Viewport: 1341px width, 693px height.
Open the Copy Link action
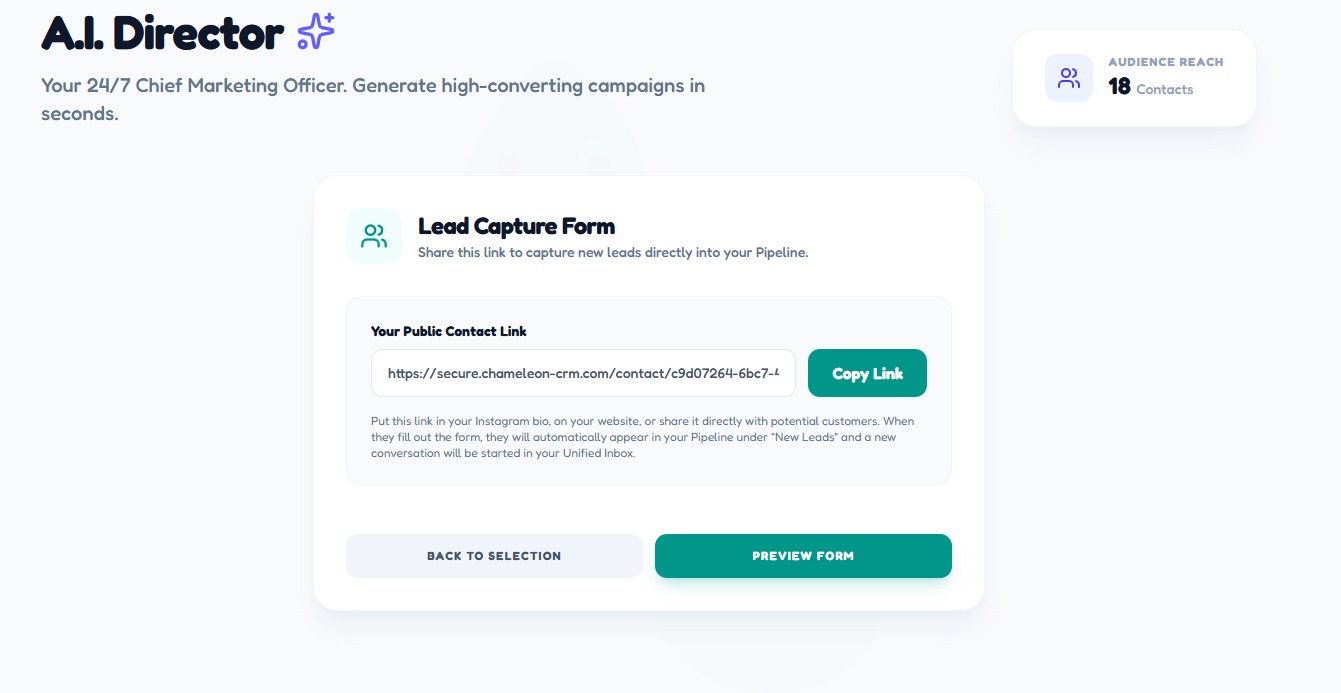pyautogui.click(x=866, y=372)
